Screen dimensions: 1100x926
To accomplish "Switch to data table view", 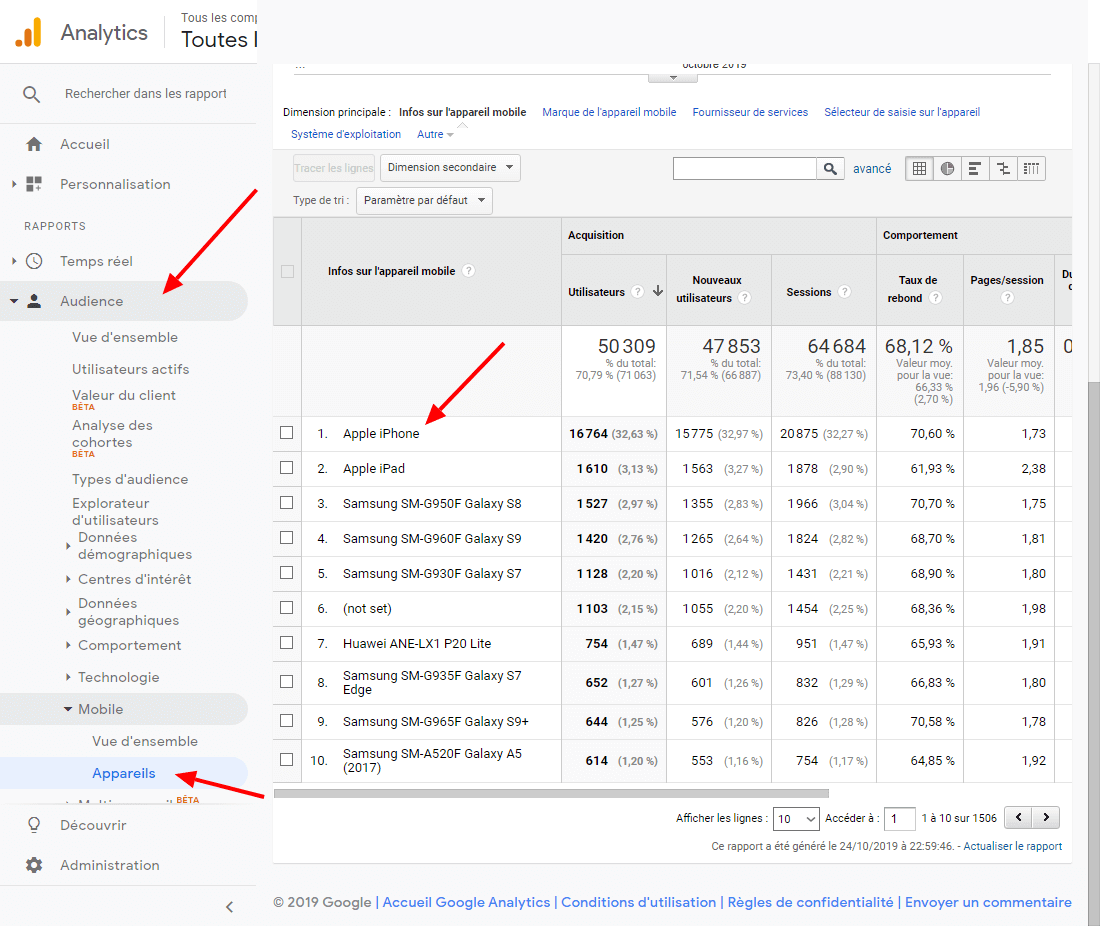I will pyautogui.click(x=919, y=168).
